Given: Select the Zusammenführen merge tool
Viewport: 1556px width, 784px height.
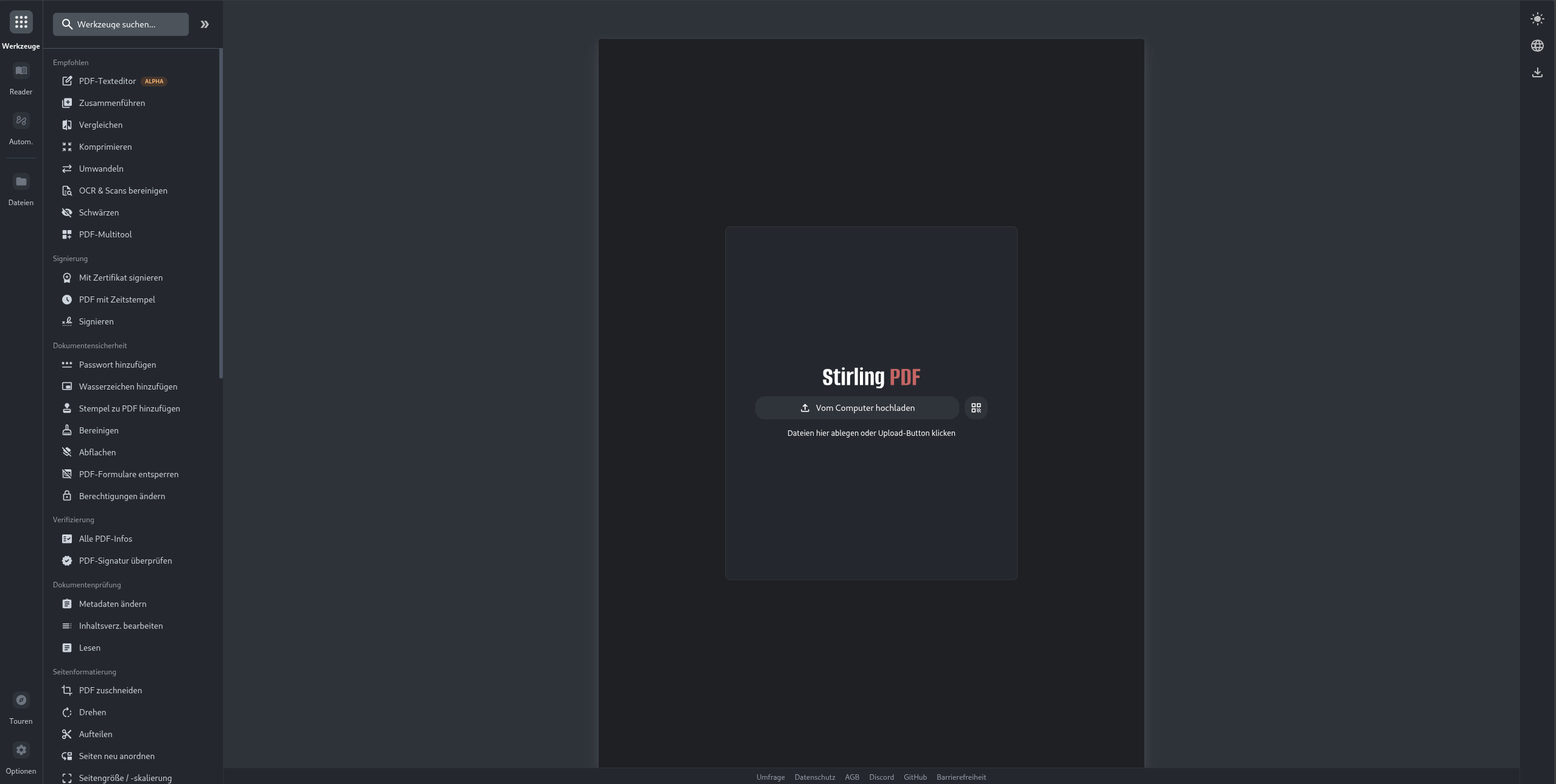Looking at the screenshot, I should coord(111,103).
